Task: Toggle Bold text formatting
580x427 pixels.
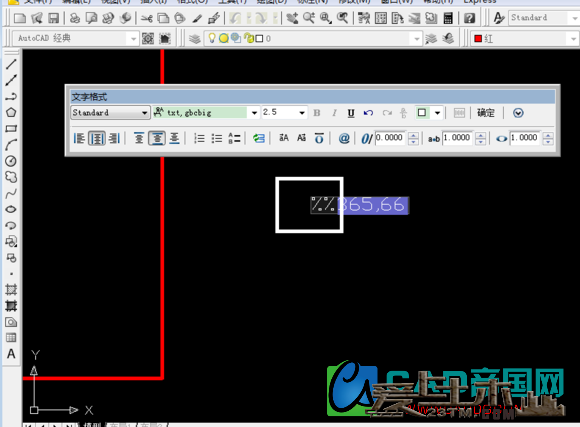Action: (317, 113)
